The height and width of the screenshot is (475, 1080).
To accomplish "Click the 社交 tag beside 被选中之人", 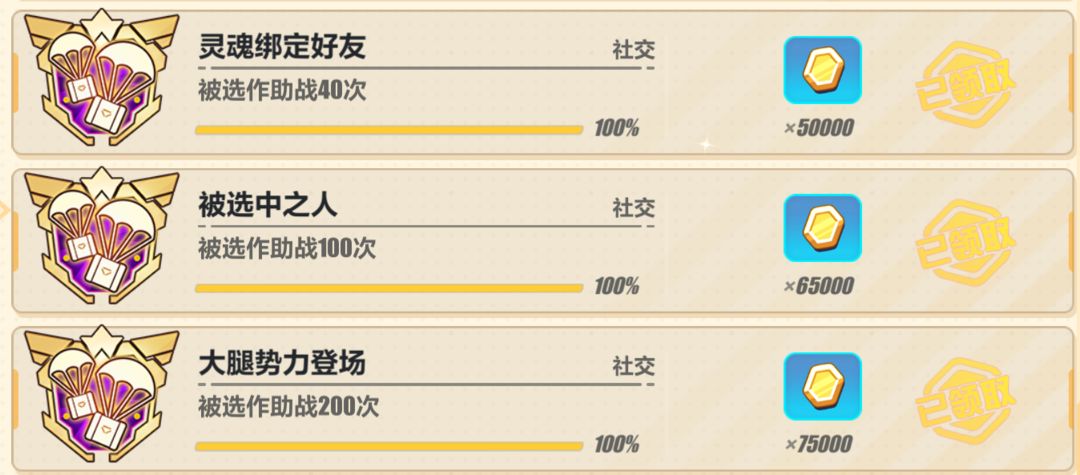I will coord(633,209).
